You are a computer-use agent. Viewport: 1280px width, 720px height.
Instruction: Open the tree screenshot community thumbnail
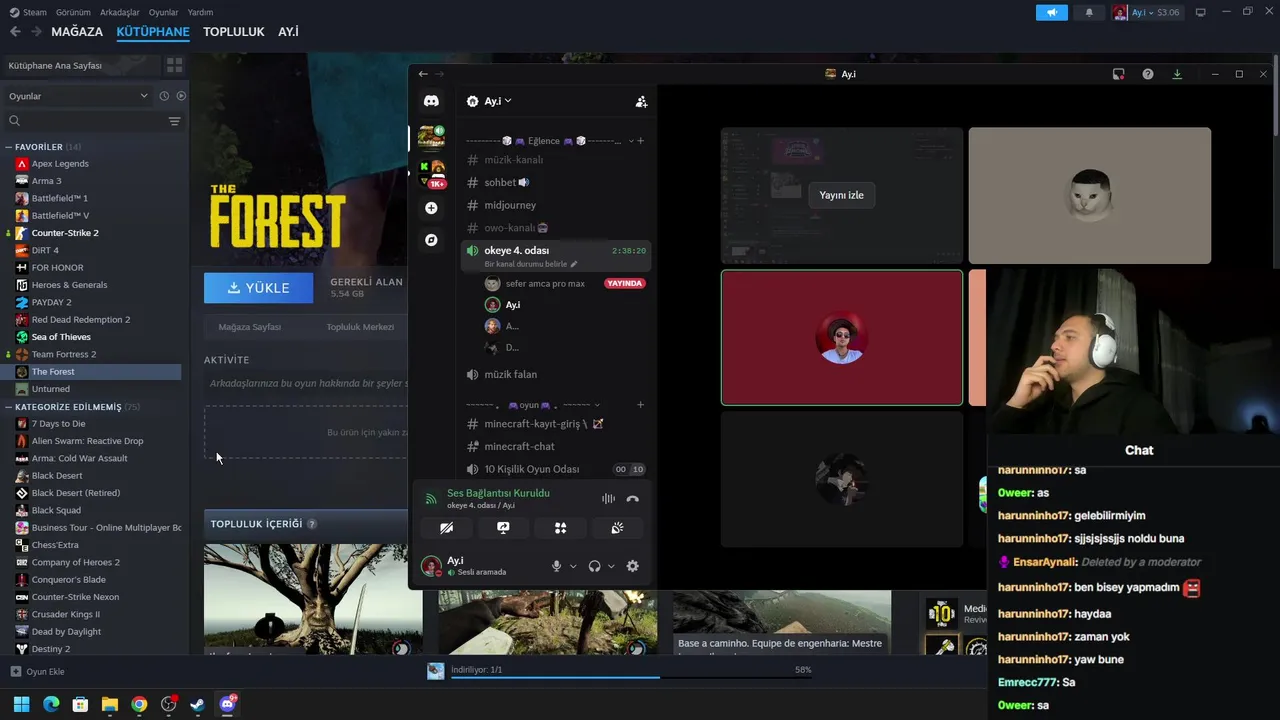(x=313, y=599)
